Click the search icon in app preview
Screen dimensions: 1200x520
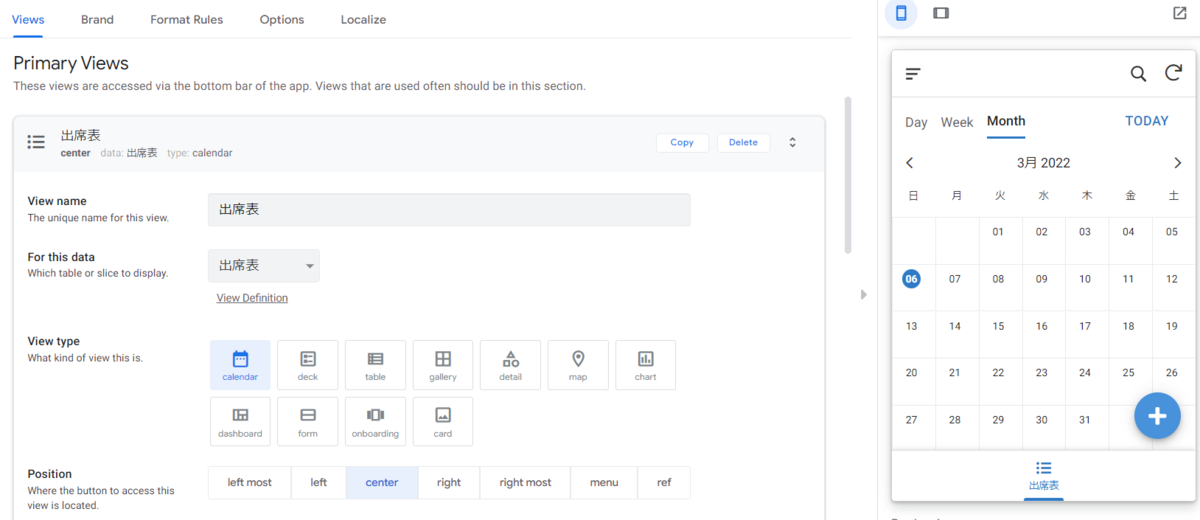pyautogui.click(x=1138, y=73)
